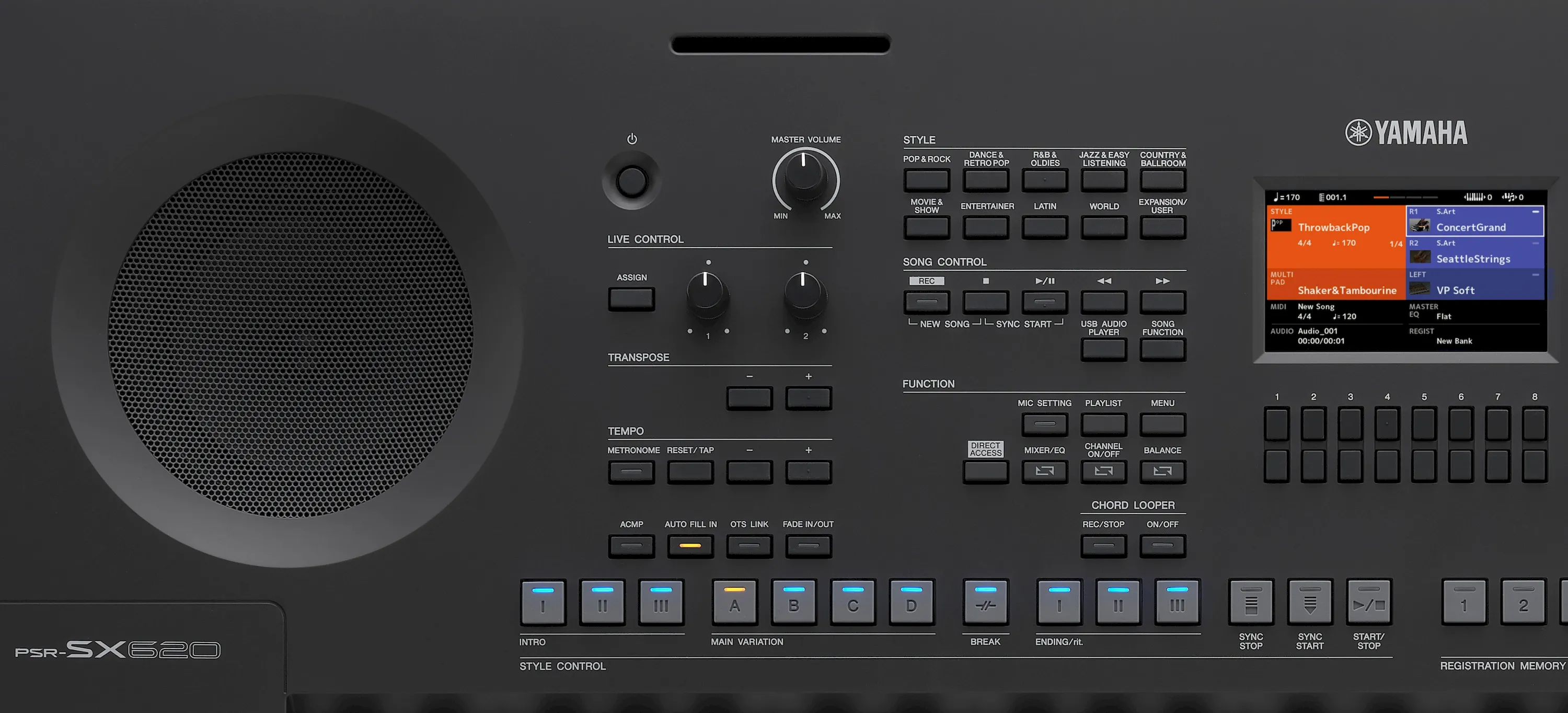Click the Tempo plus button
1568x713 pixels.
tap(809, 471)
